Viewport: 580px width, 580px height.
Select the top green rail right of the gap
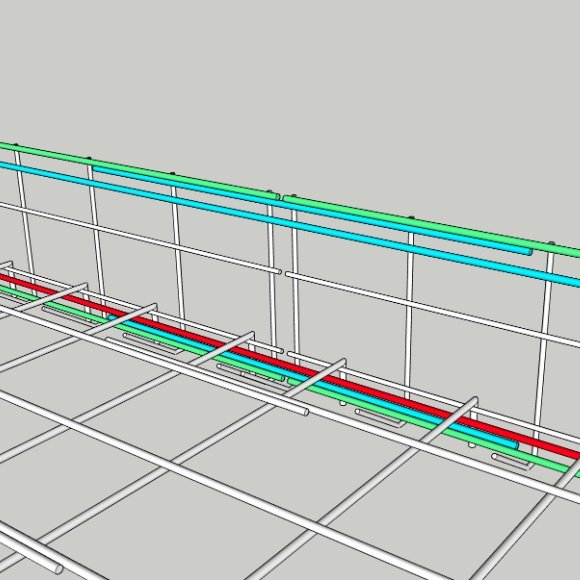431,226
